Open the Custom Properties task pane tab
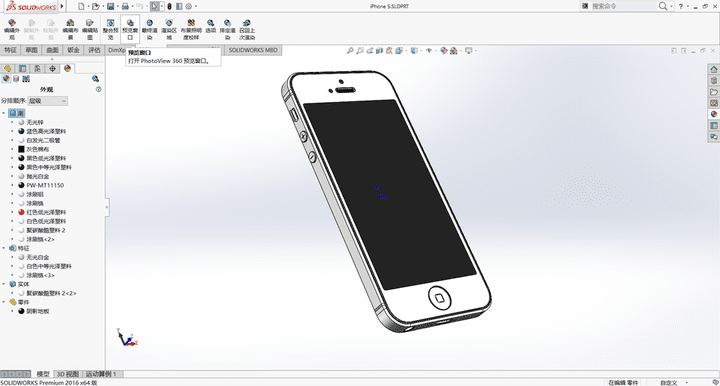 (x=714, y=125)
